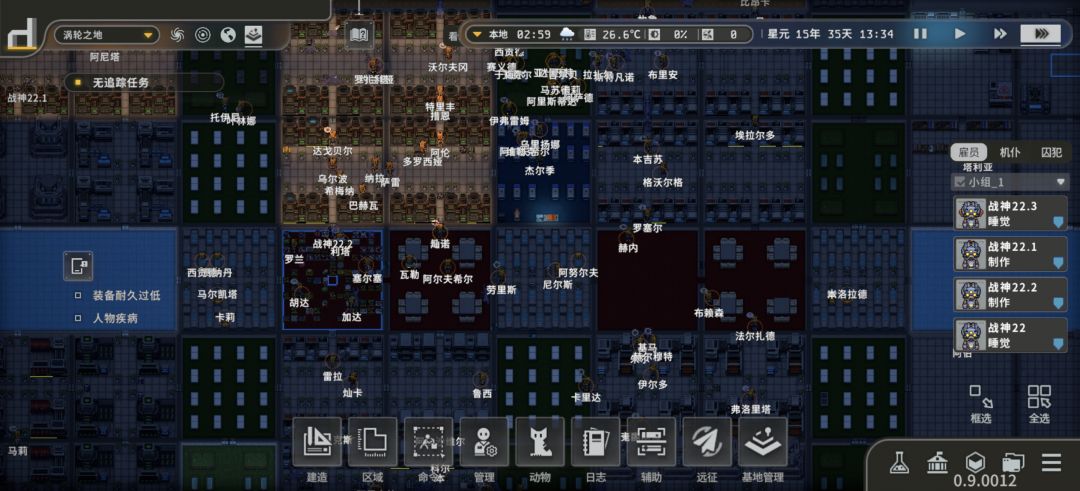Select the 战神22.1 unit card

1010,254
